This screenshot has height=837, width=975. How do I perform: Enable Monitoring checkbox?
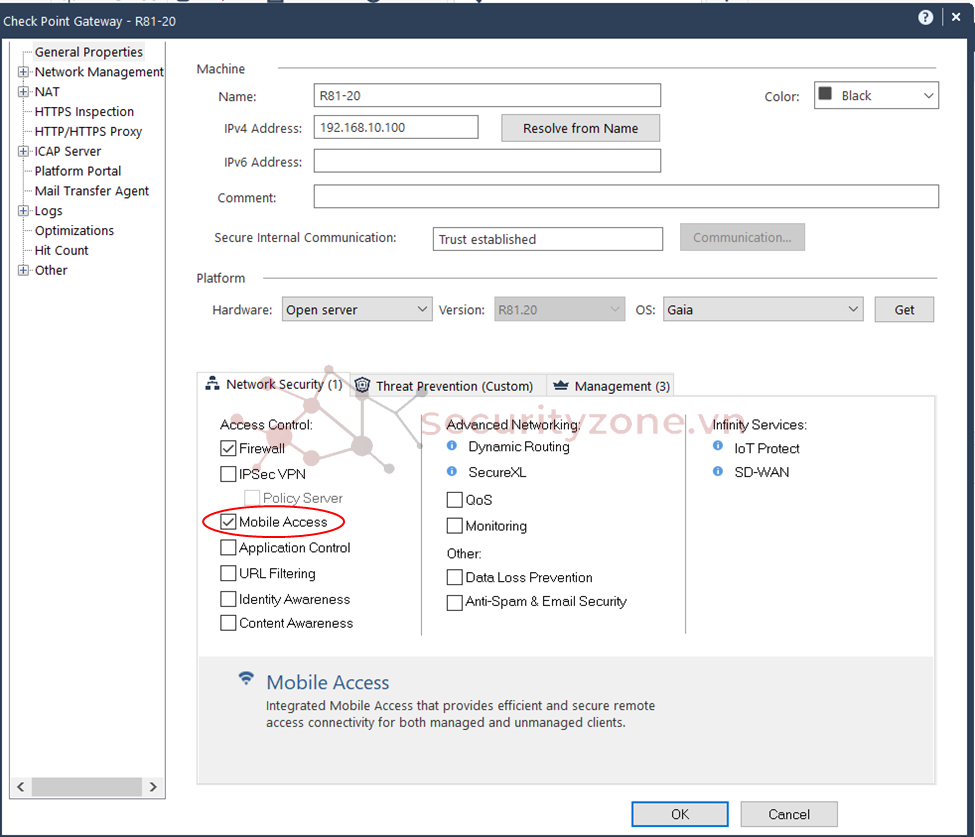(455, 526)
